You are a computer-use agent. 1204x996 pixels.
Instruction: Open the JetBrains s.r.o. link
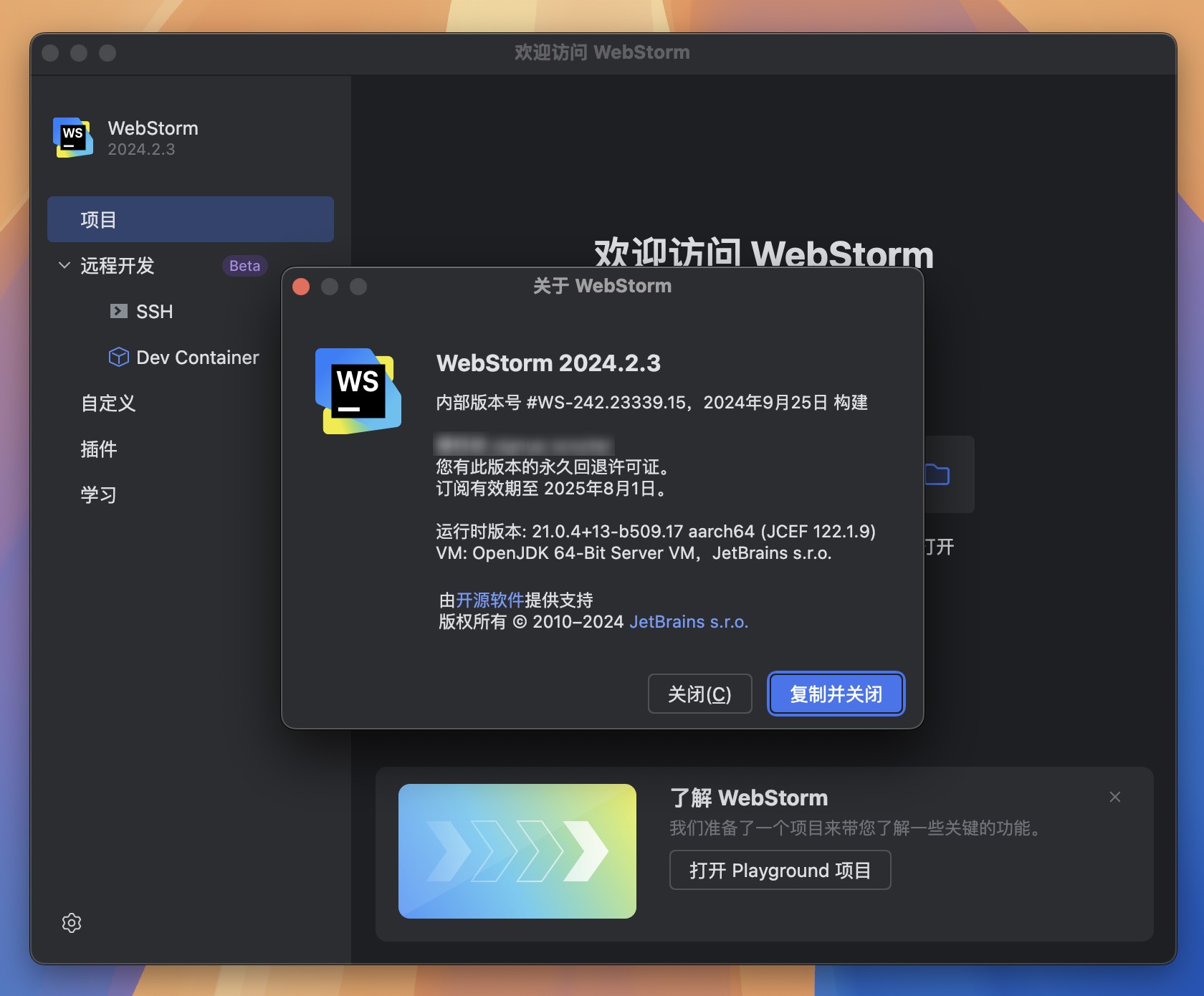pyautogui.click(x=689, y=621)
